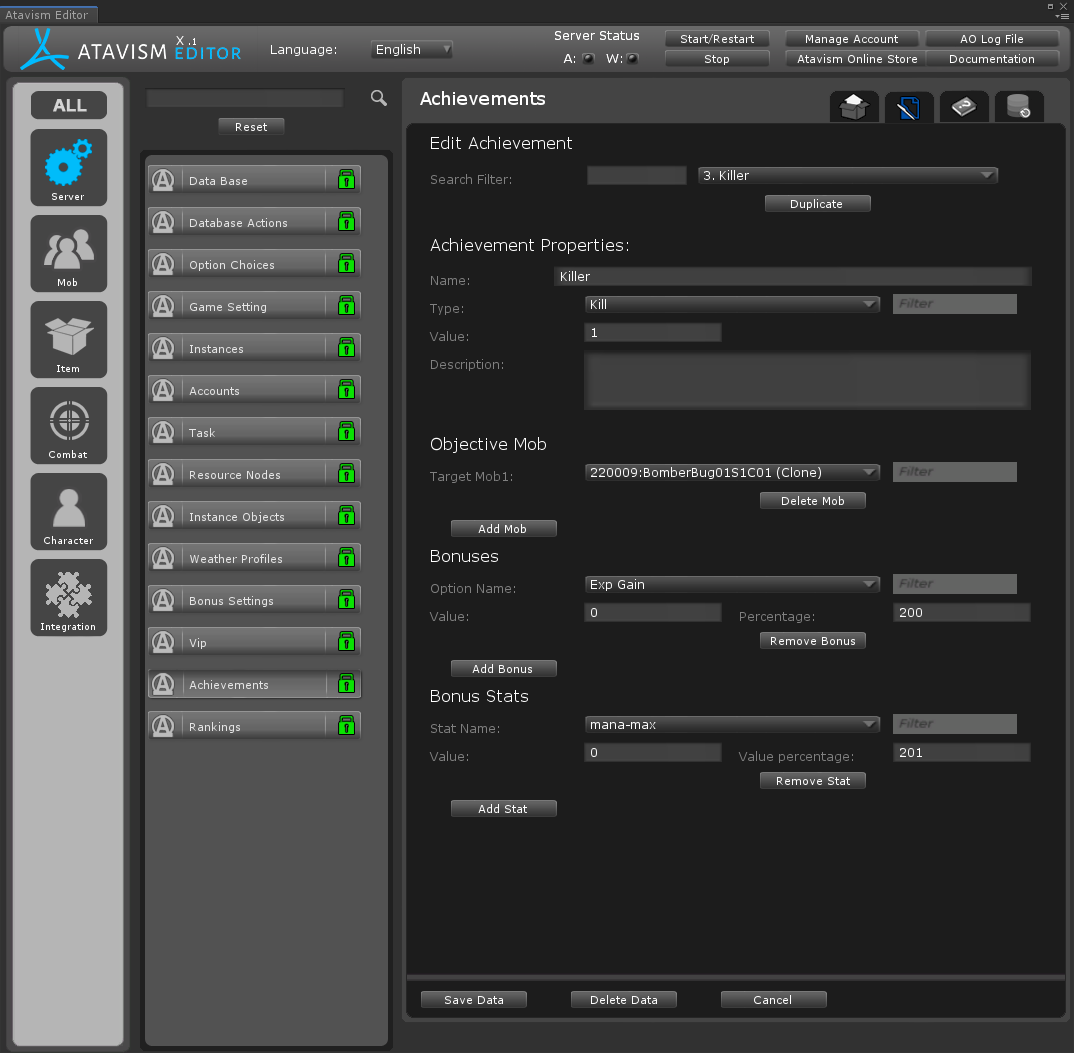1074x1053 pixels.
Task: Click the Save Data button
Action: (473, 999)
